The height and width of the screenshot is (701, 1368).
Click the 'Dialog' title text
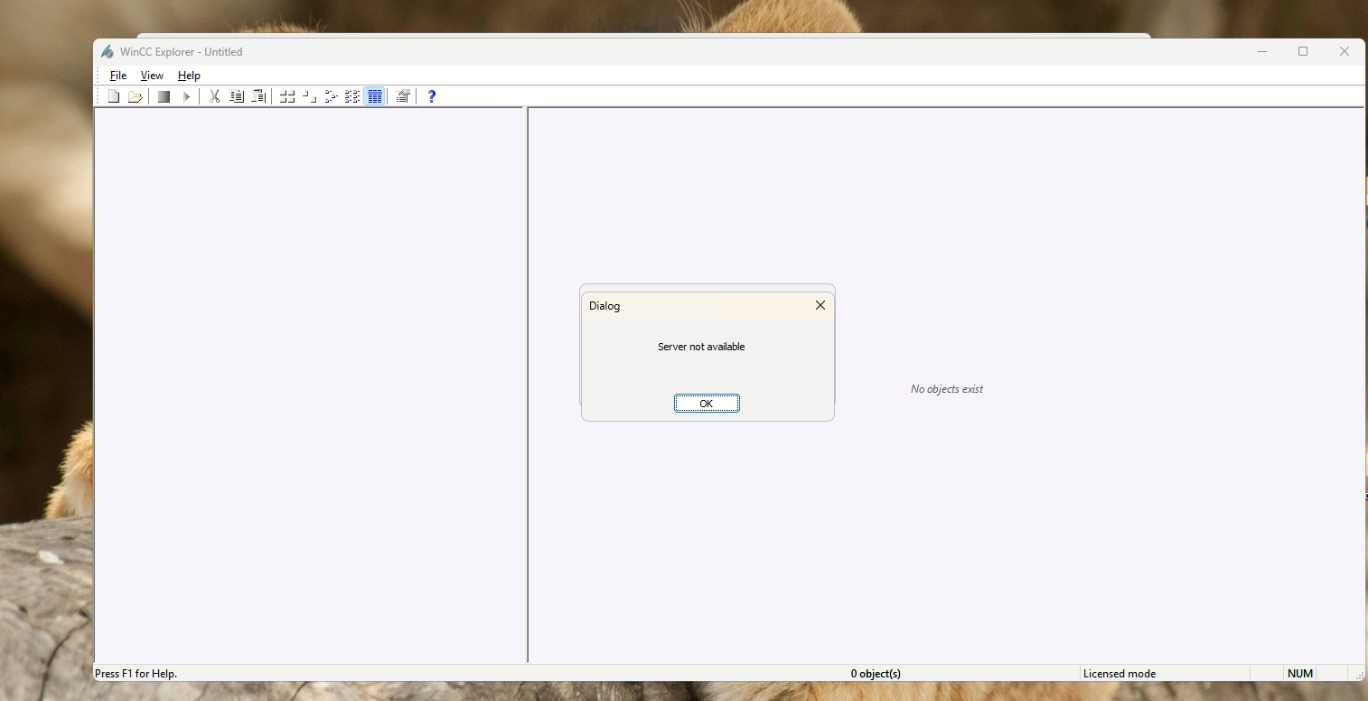click(x=604, y=306)
